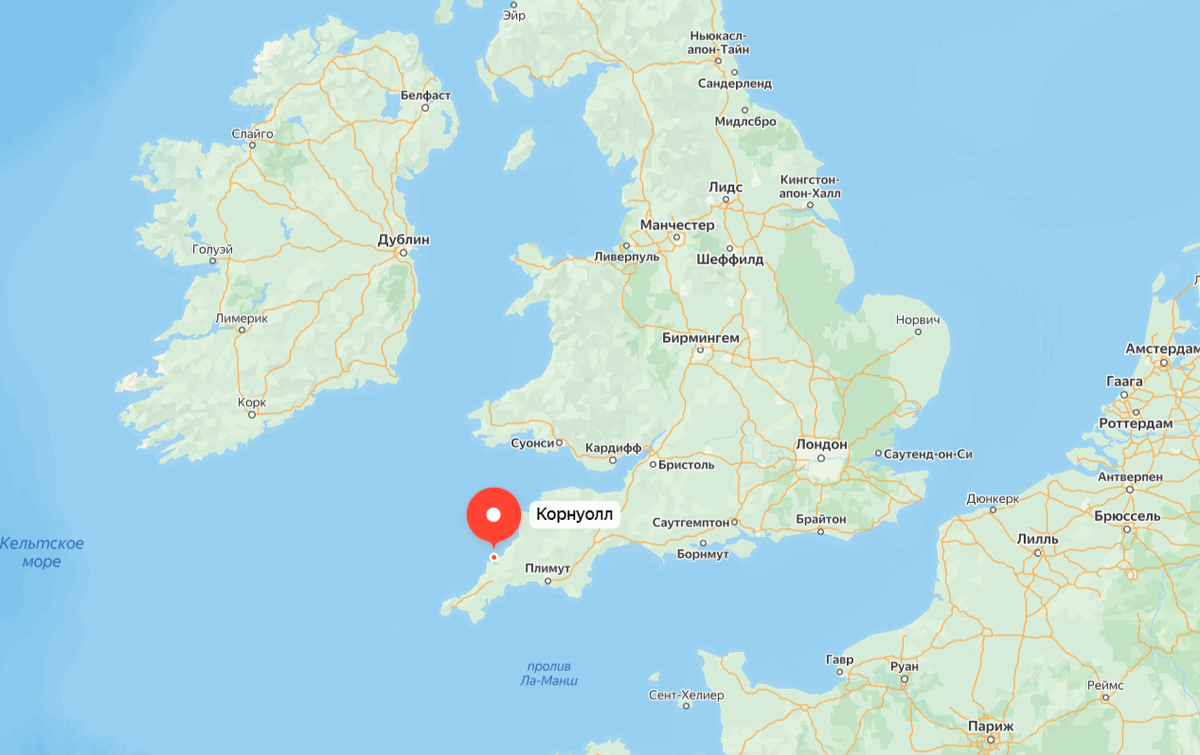
Task: Click the Норвич city label
Action: pyautogui.click(x=919, y=320)
